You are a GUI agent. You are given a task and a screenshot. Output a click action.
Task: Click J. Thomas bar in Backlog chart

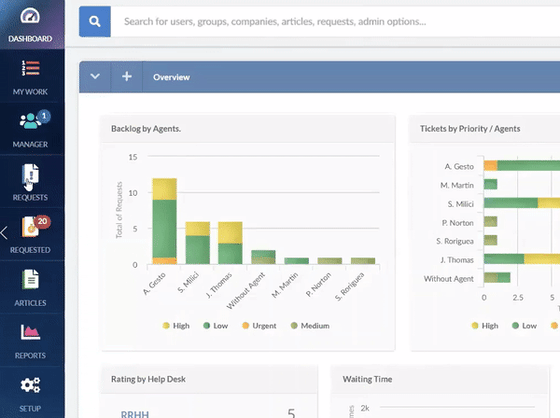tap(230, 243)
